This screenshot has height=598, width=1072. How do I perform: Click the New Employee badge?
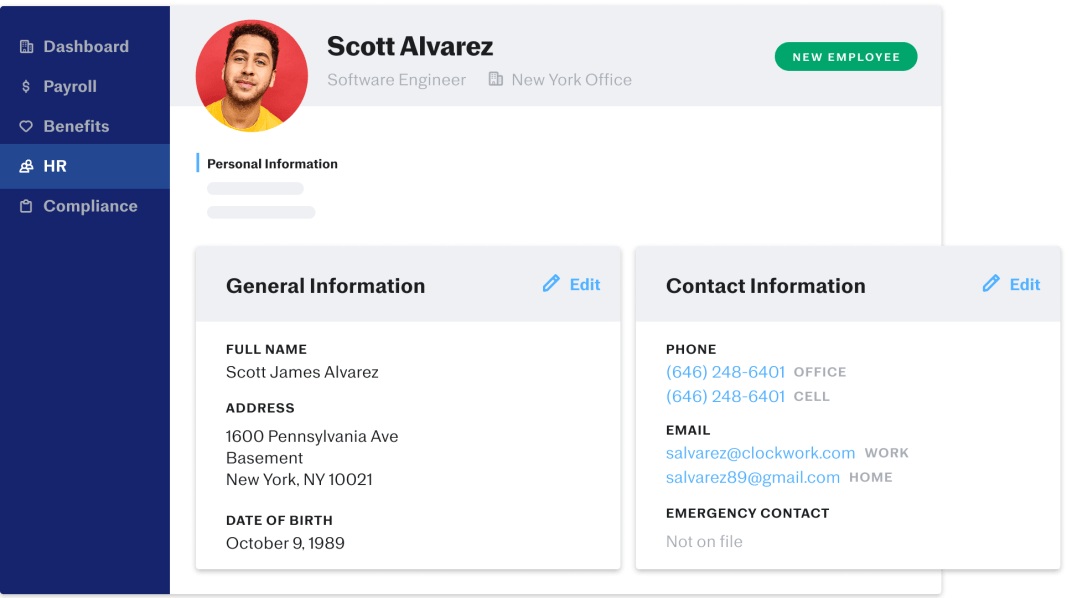coord(846,57)
